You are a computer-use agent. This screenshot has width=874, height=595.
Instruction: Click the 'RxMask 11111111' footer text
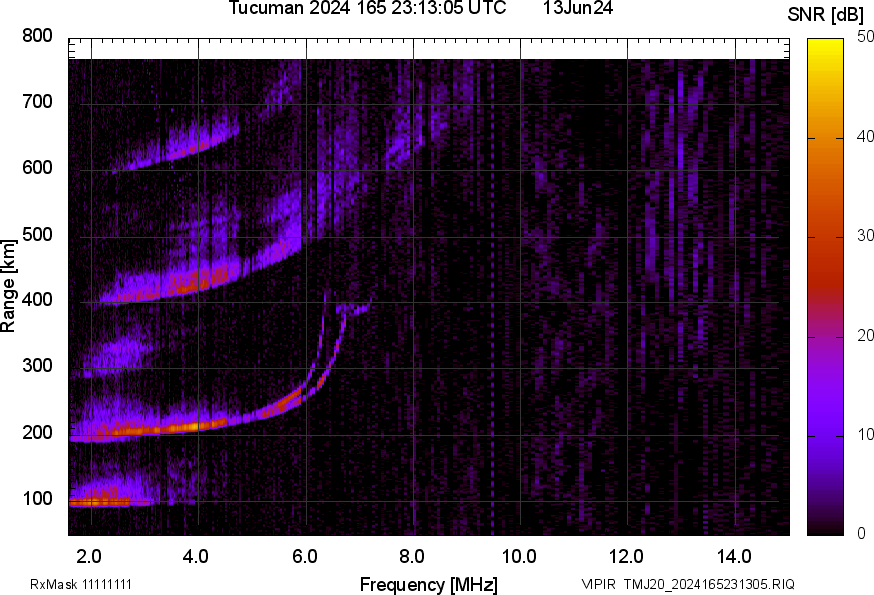tap(81, 584)
